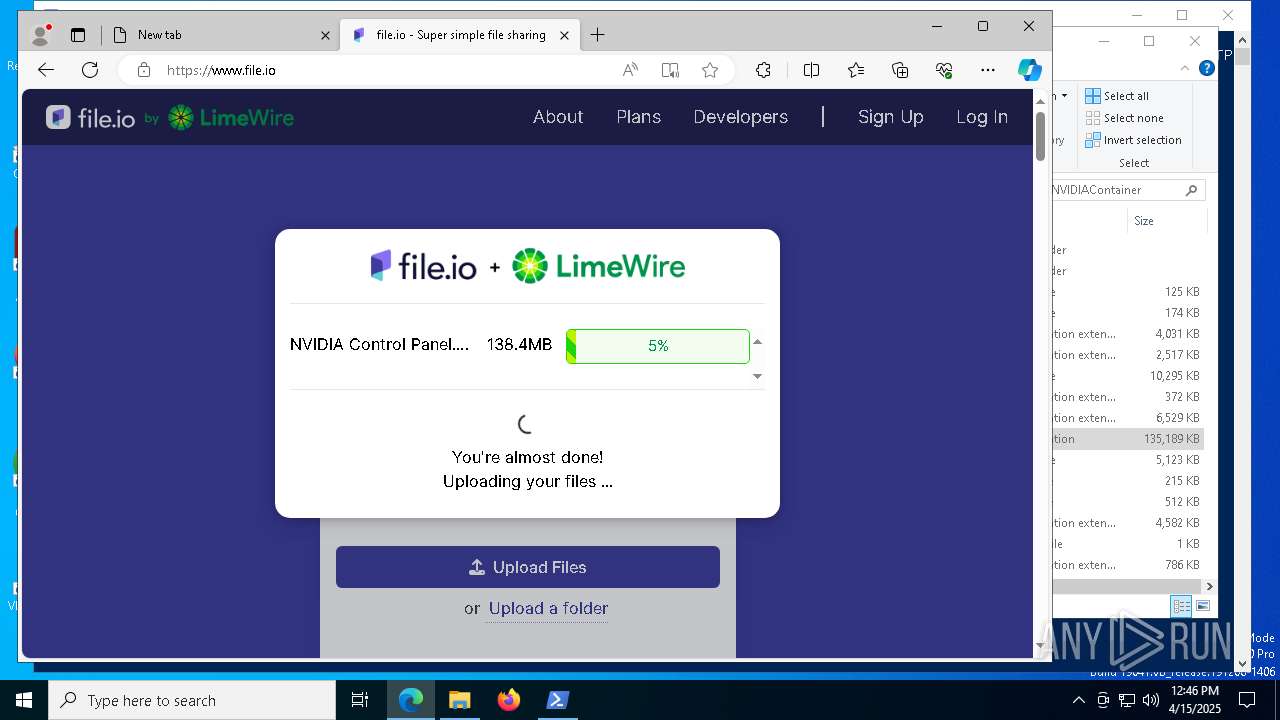This screenshot has height=720, width=1280.
Task: Open Split screen view in Edge
Action: pos(811,70)
